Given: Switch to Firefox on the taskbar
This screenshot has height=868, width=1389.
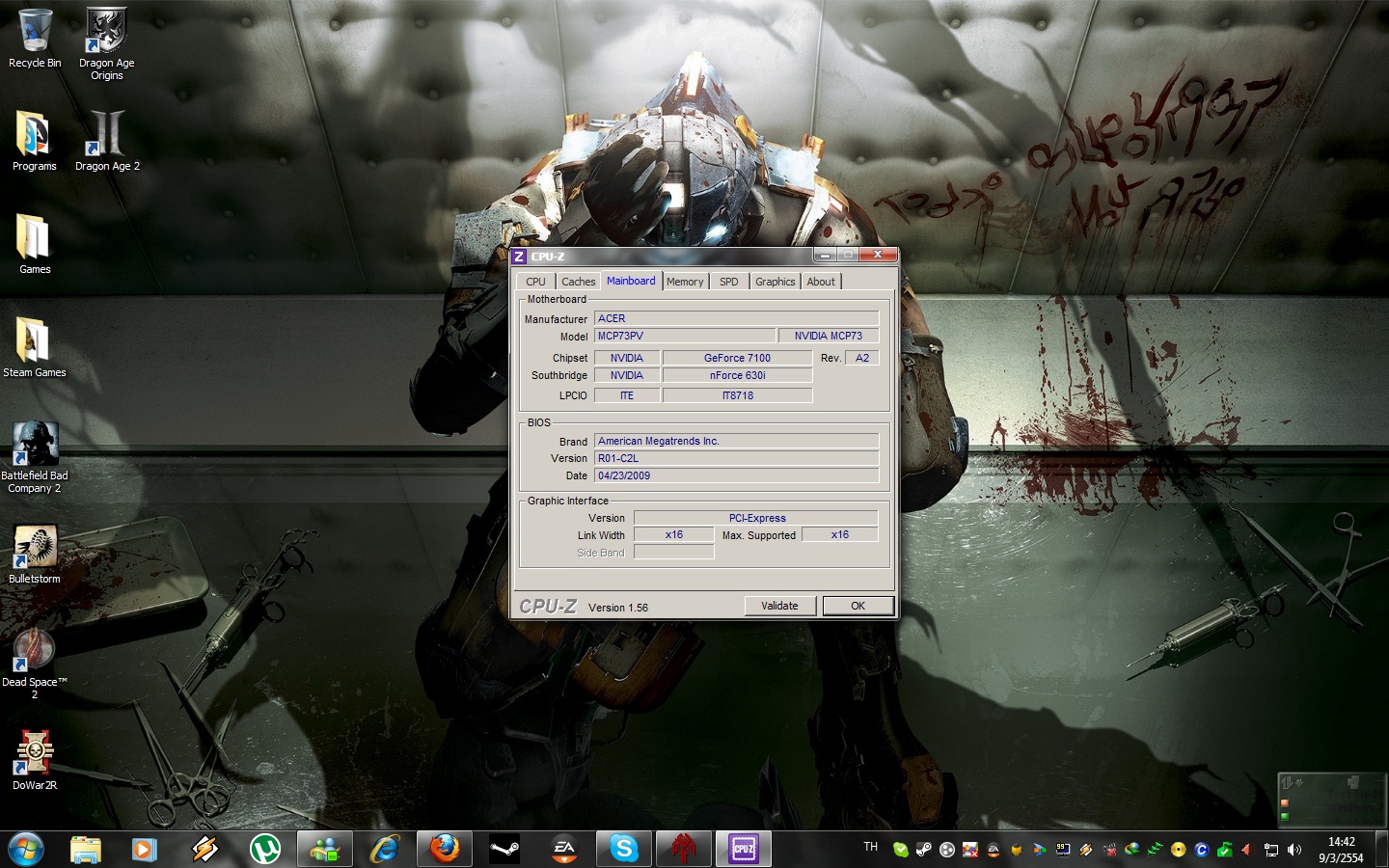Looking at the screenshot, I should [445, 849].
